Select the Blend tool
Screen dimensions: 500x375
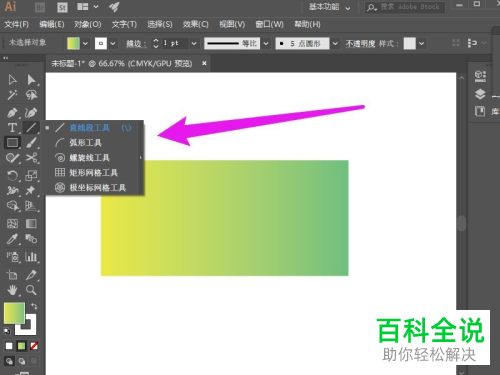31,239
